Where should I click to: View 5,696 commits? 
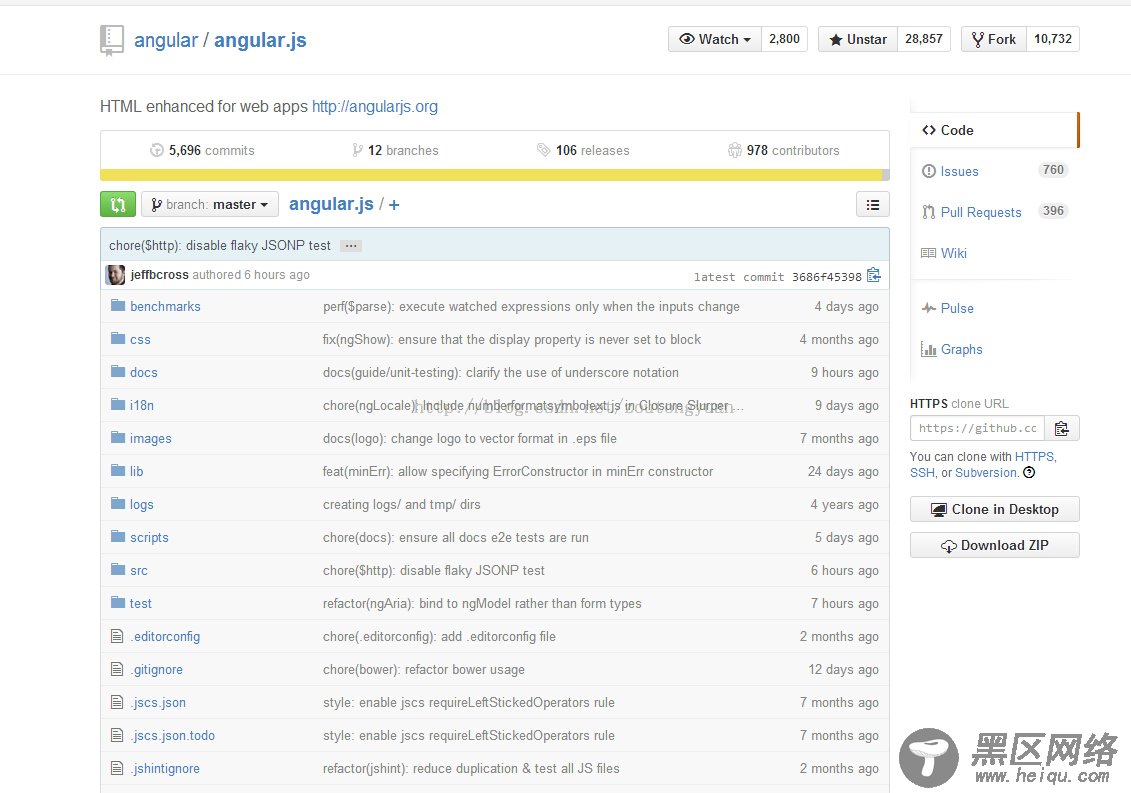point(202,150)
